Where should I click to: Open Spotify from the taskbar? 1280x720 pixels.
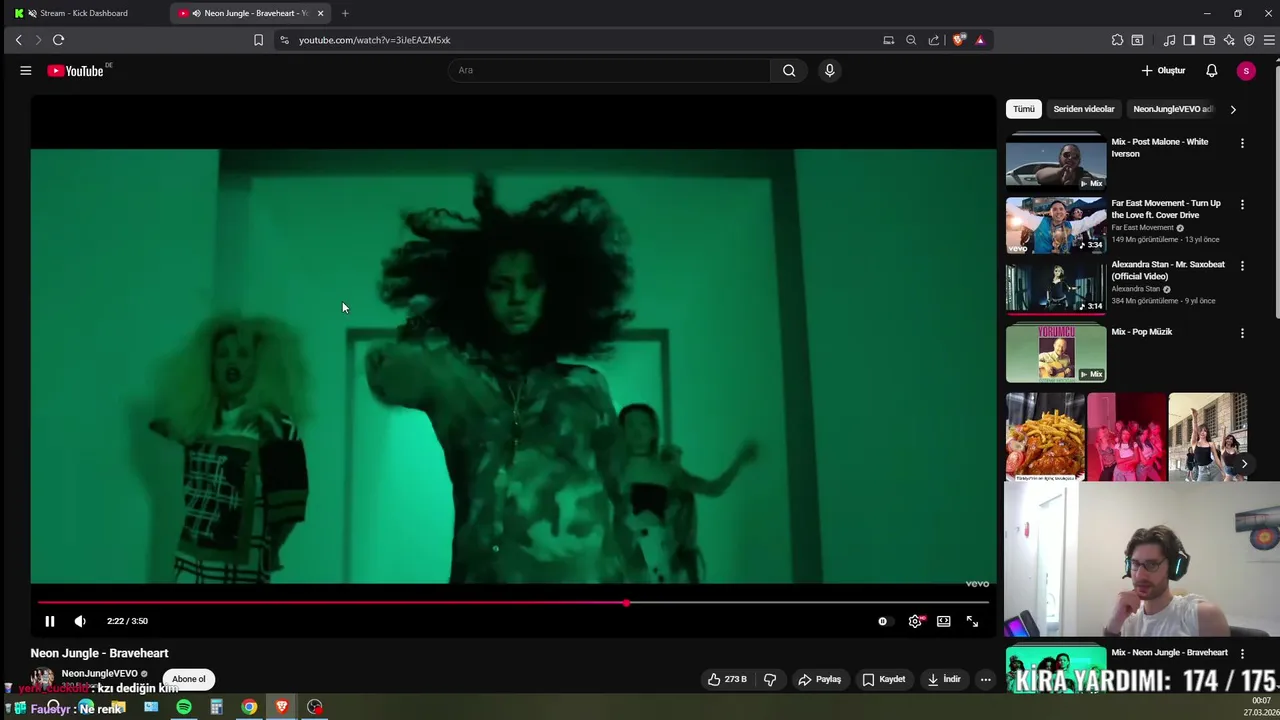point(184,708)
